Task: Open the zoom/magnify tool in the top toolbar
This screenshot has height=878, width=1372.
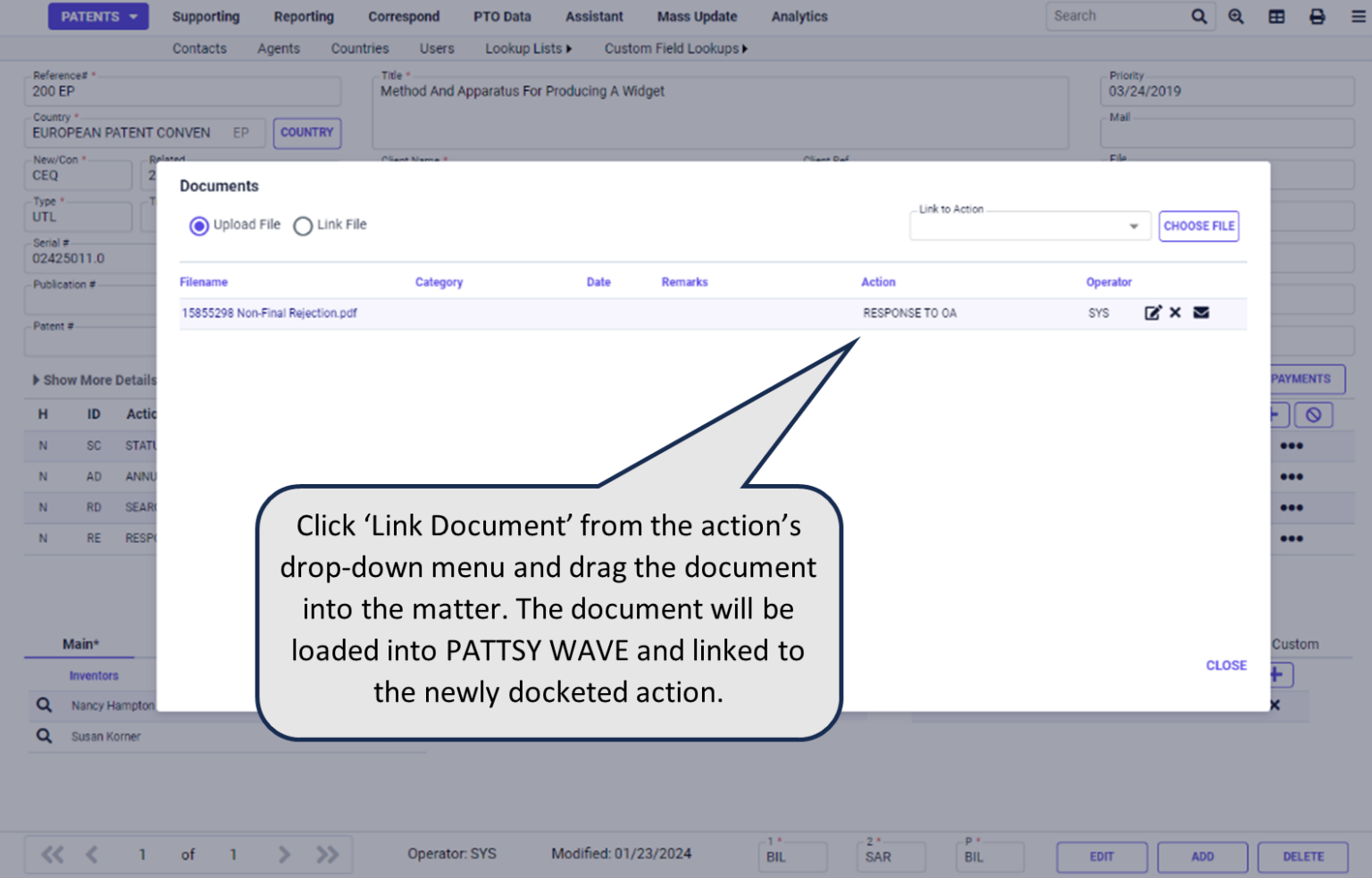Action: [x=1236, y=16]
